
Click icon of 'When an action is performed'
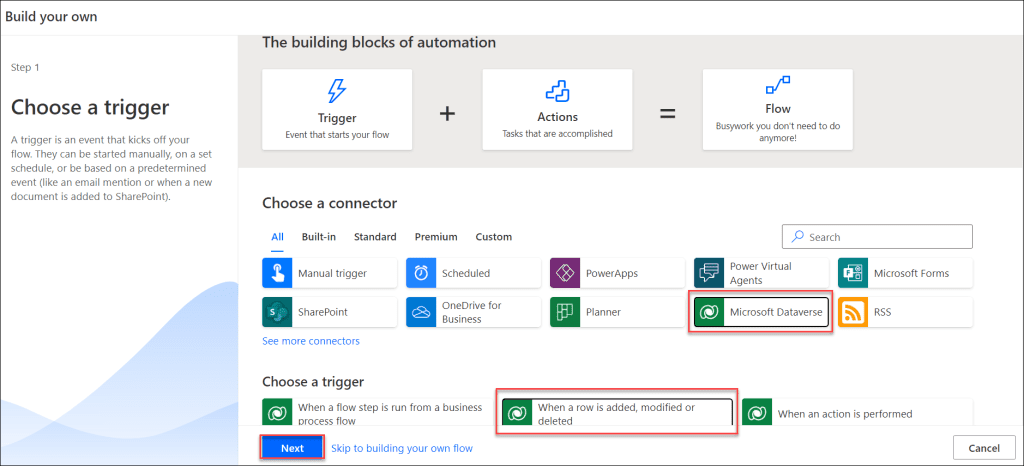[757, 414]
